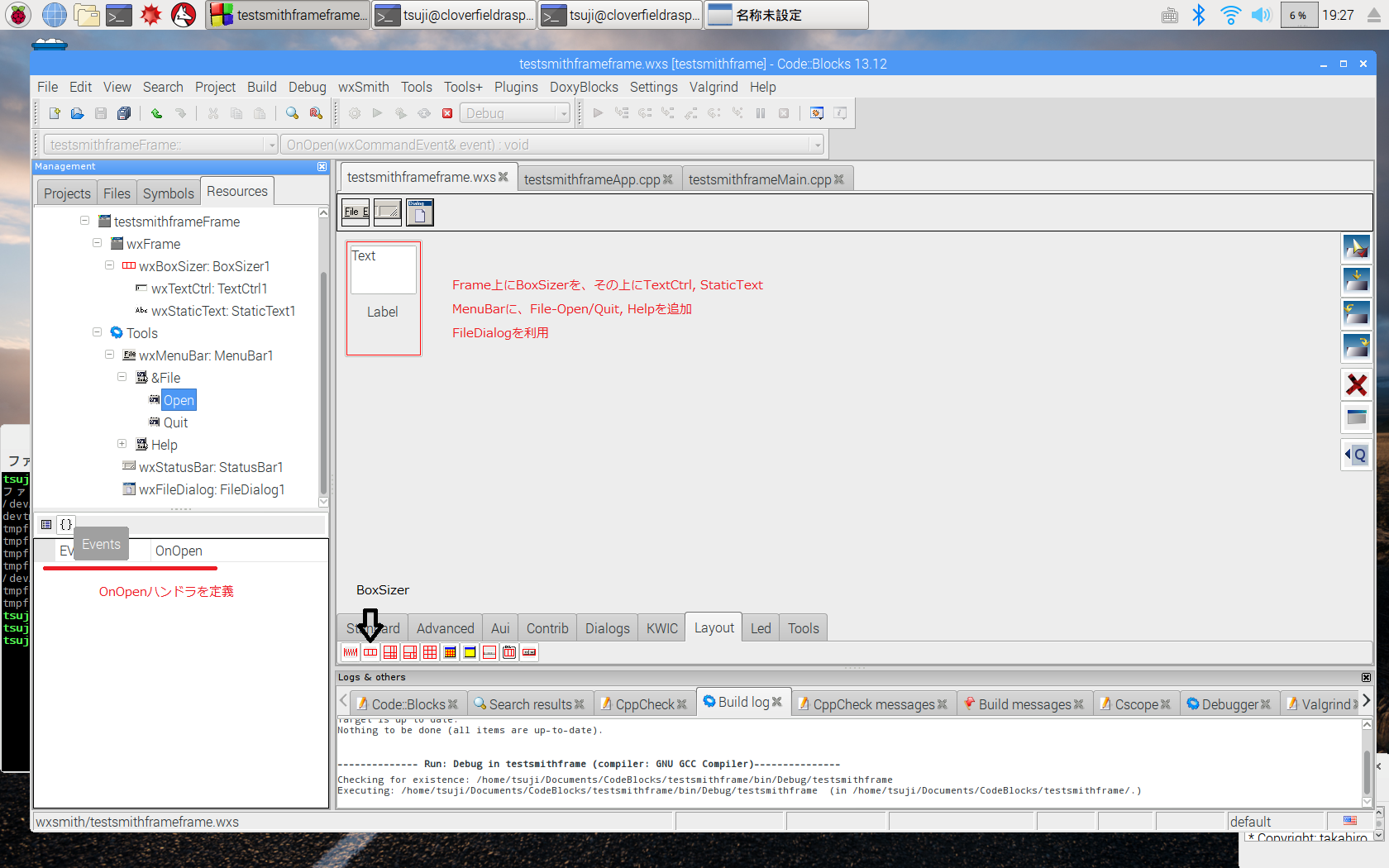Select the wxBoxSizer icon in Layout palette
The image size is (1389, 868).
[370, 652]
